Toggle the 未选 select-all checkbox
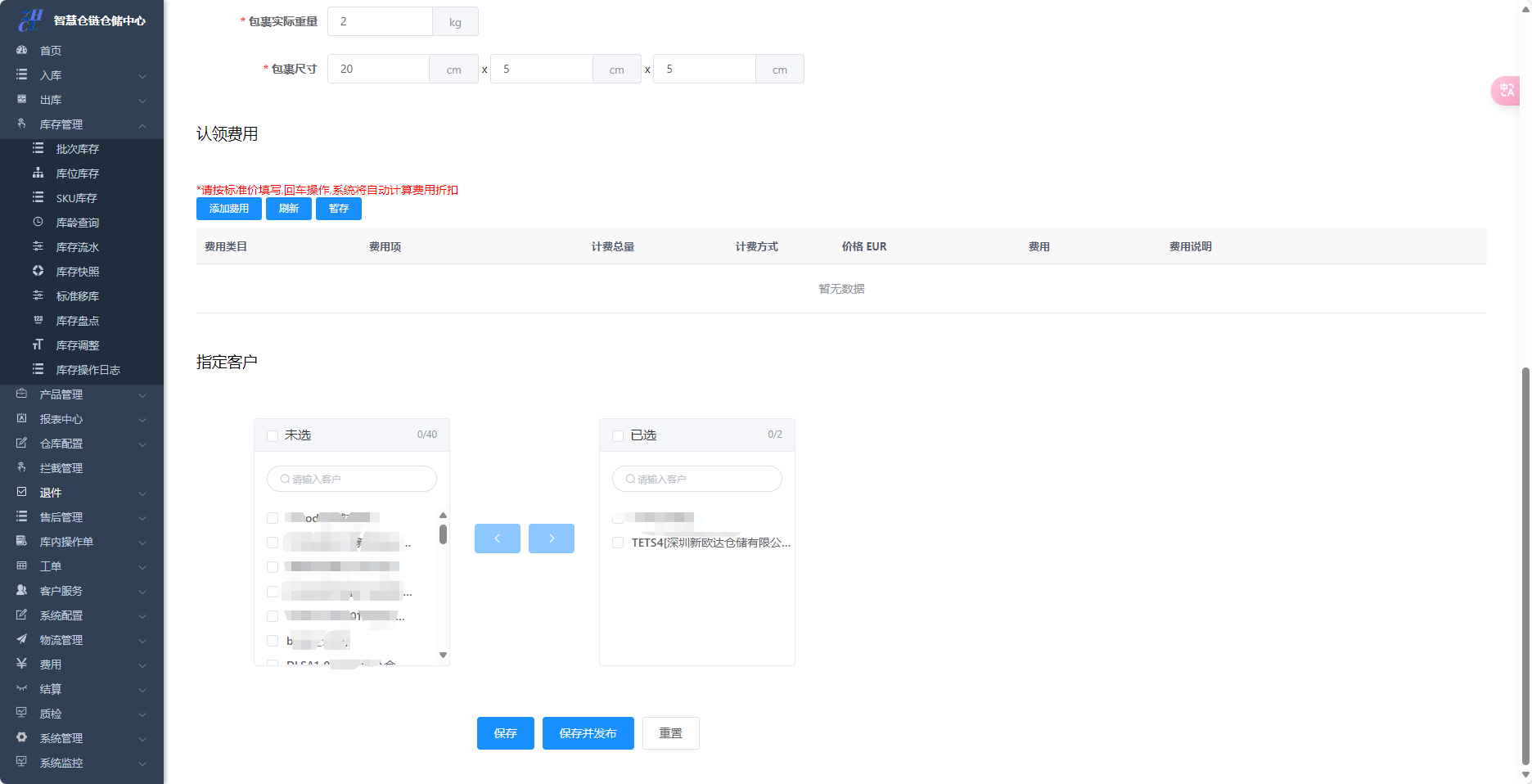 coord(273,435)
